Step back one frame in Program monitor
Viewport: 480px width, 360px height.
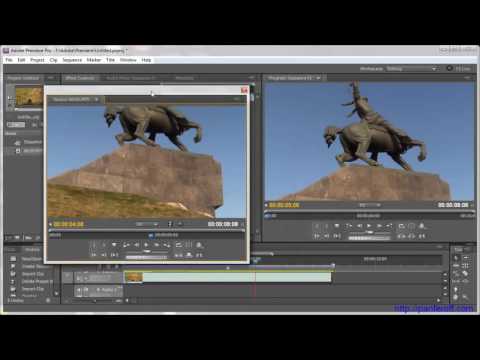coord(359,226)
